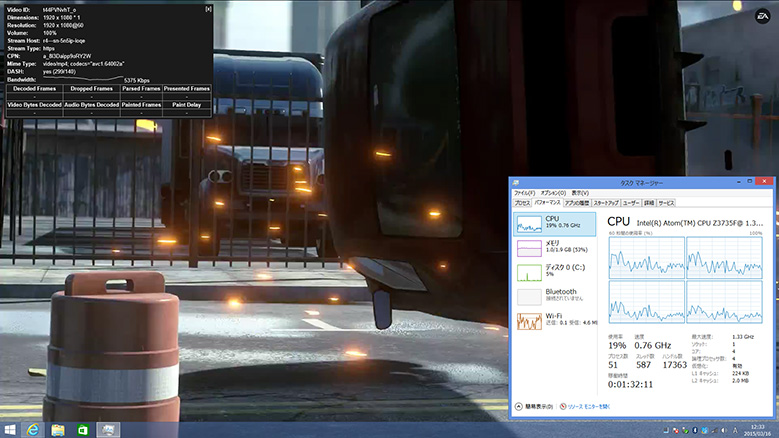Click the volume speaker tray icon
779x438 pixels.
coord(724,431)
